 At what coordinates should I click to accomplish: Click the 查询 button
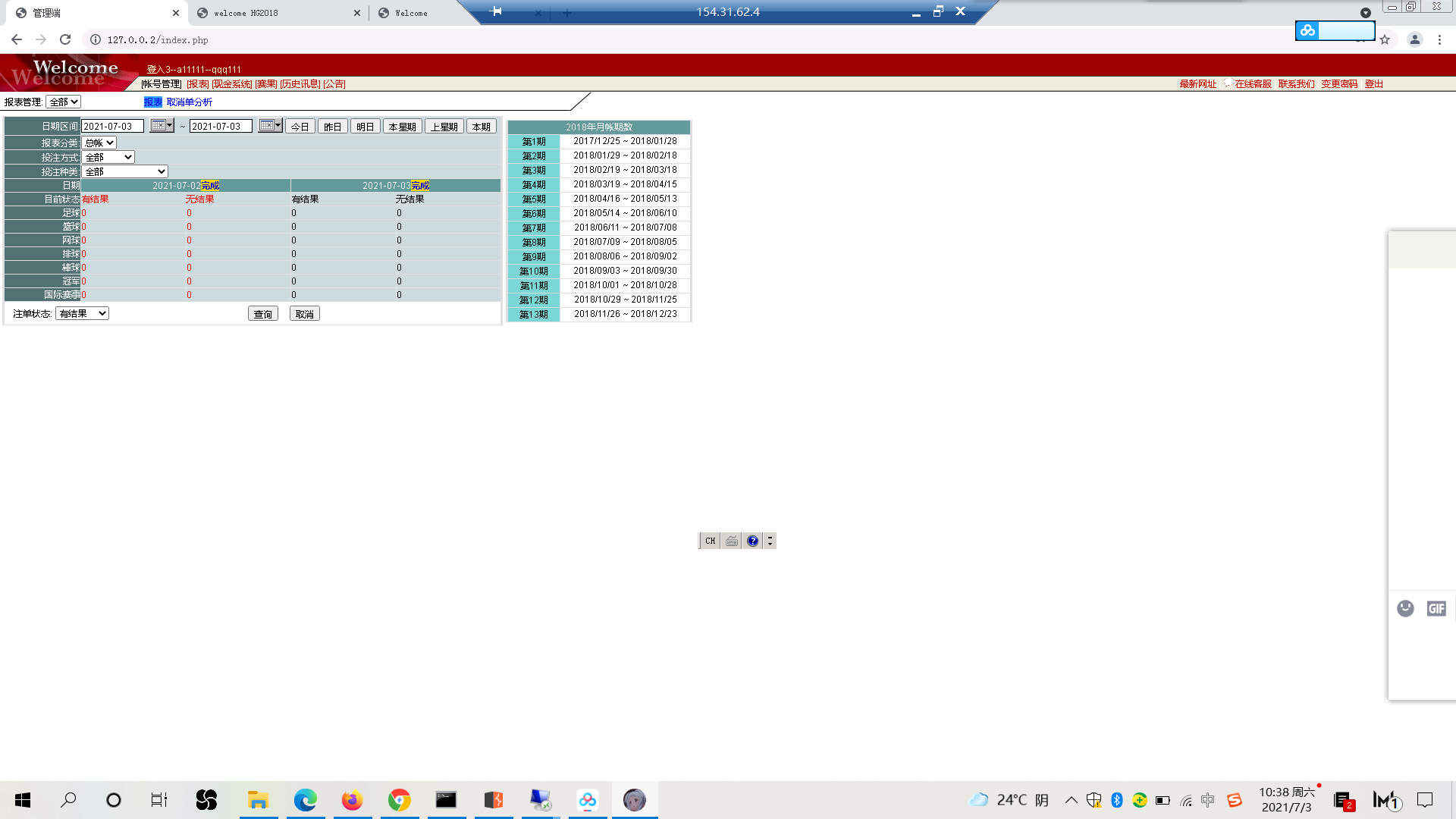click(x=262, y=313)
